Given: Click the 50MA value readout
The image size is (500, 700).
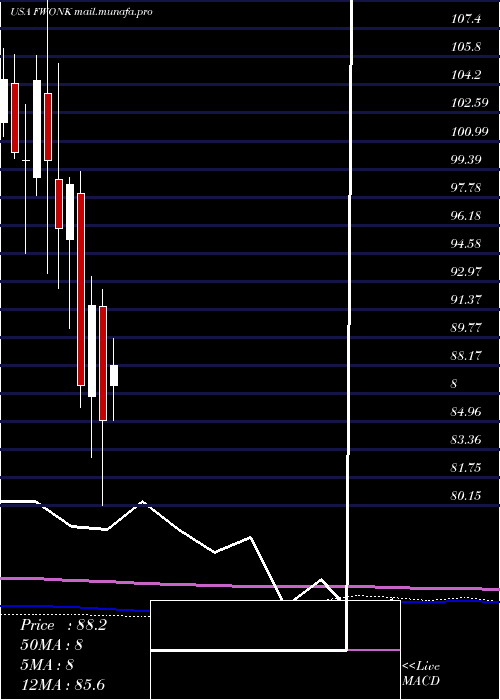Looking at the screenshot, I should 52,645.
